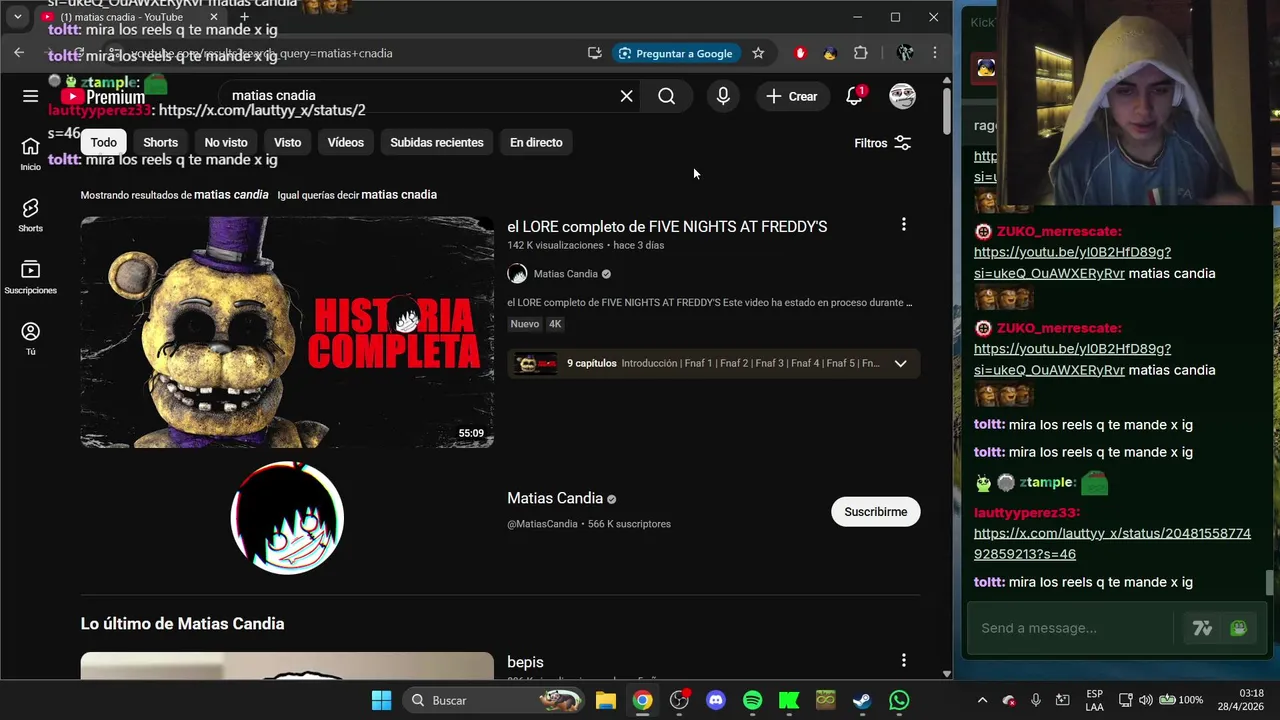This screenshot has height=720, width=1280.
Task: Expand the 9 capítulos chapter list
Action: pyautogui.click(x=900, y=363)
